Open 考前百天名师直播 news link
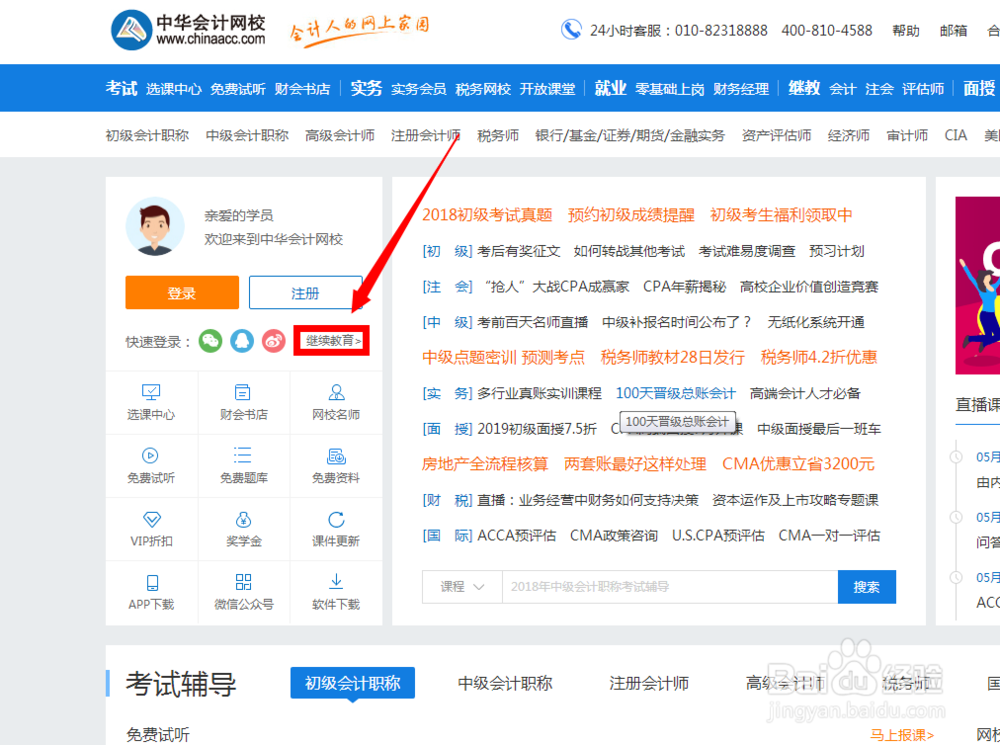Viewport: 1000px width, 745px height. tap(533, 323)
